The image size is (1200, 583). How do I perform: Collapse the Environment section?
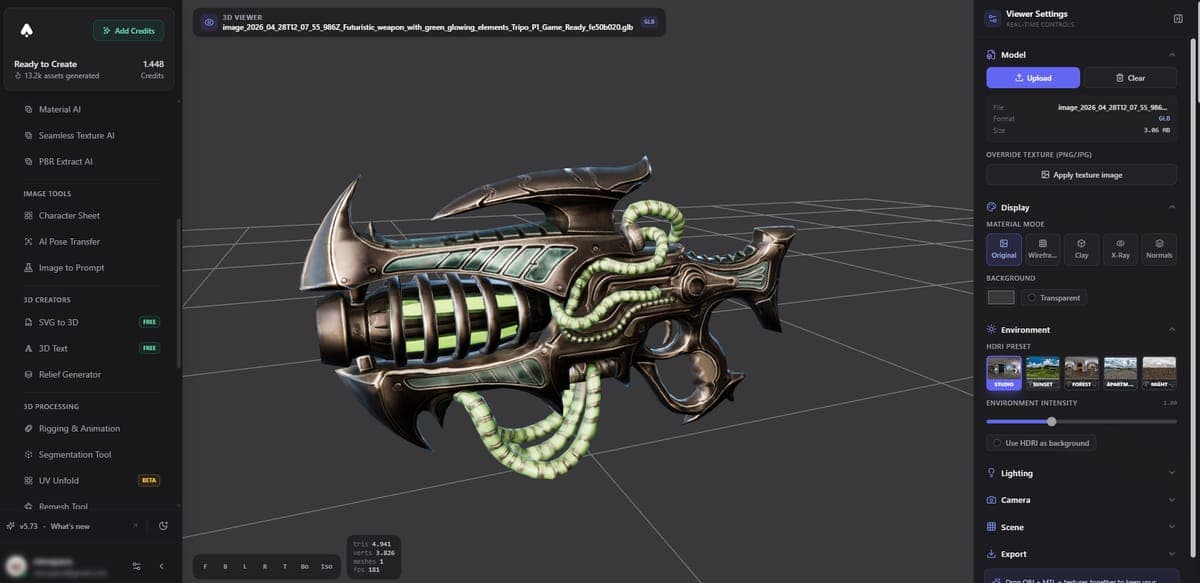click(x=1171, y=329)
